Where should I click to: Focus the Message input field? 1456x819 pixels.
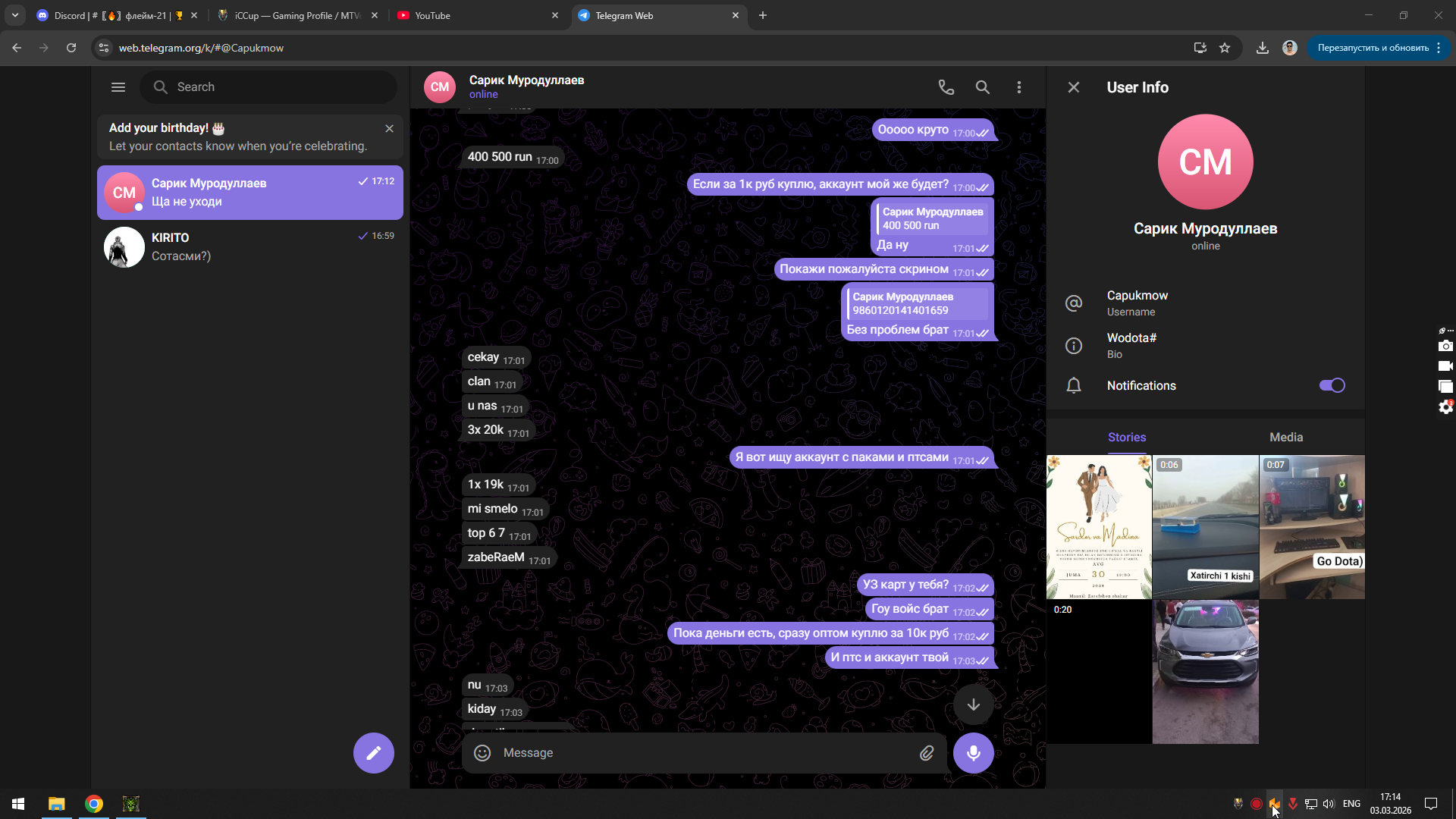click(698, 752)
